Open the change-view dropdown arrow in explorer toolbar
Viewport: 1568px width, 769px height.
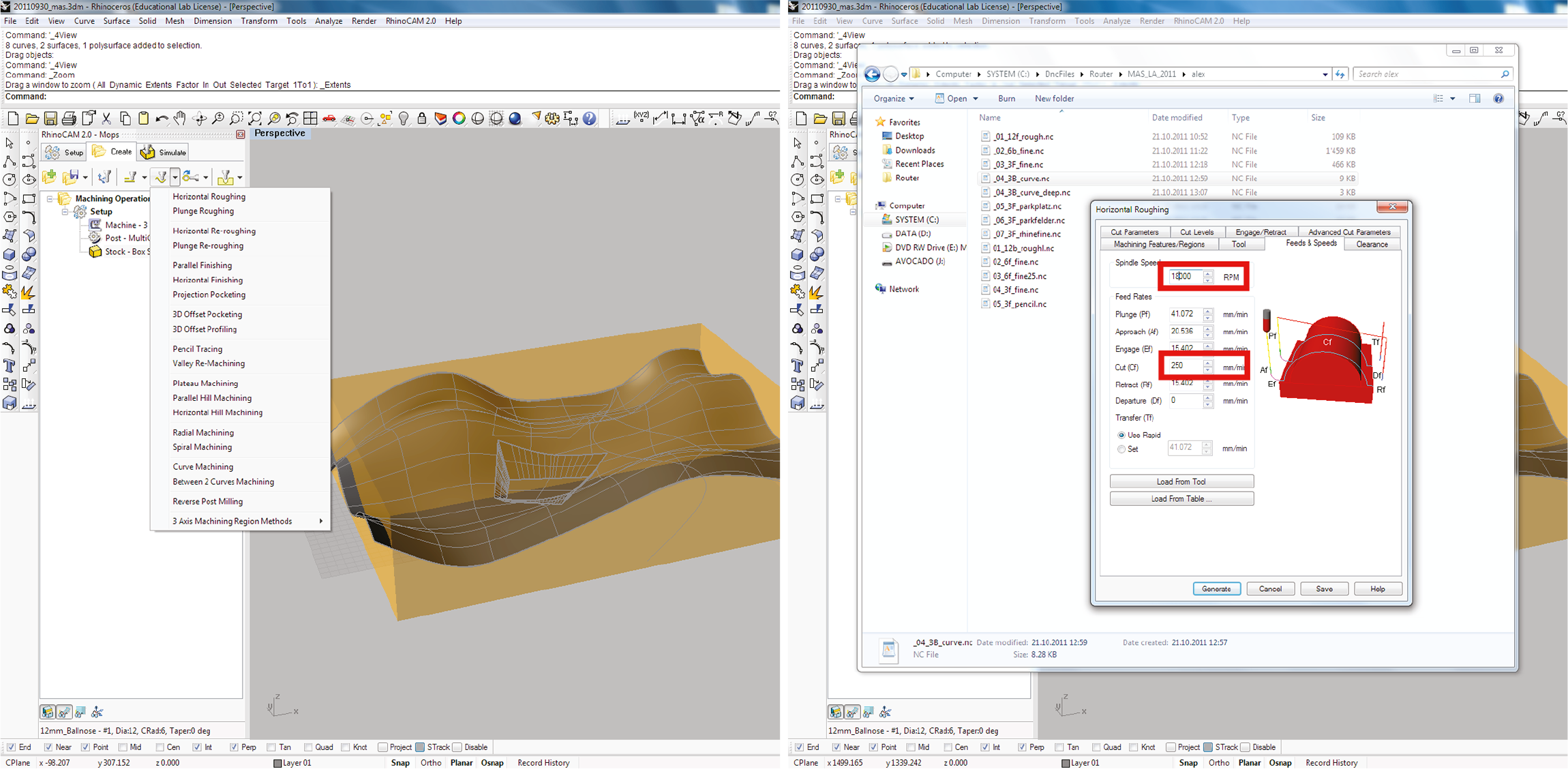click(x=1453, y=99)
